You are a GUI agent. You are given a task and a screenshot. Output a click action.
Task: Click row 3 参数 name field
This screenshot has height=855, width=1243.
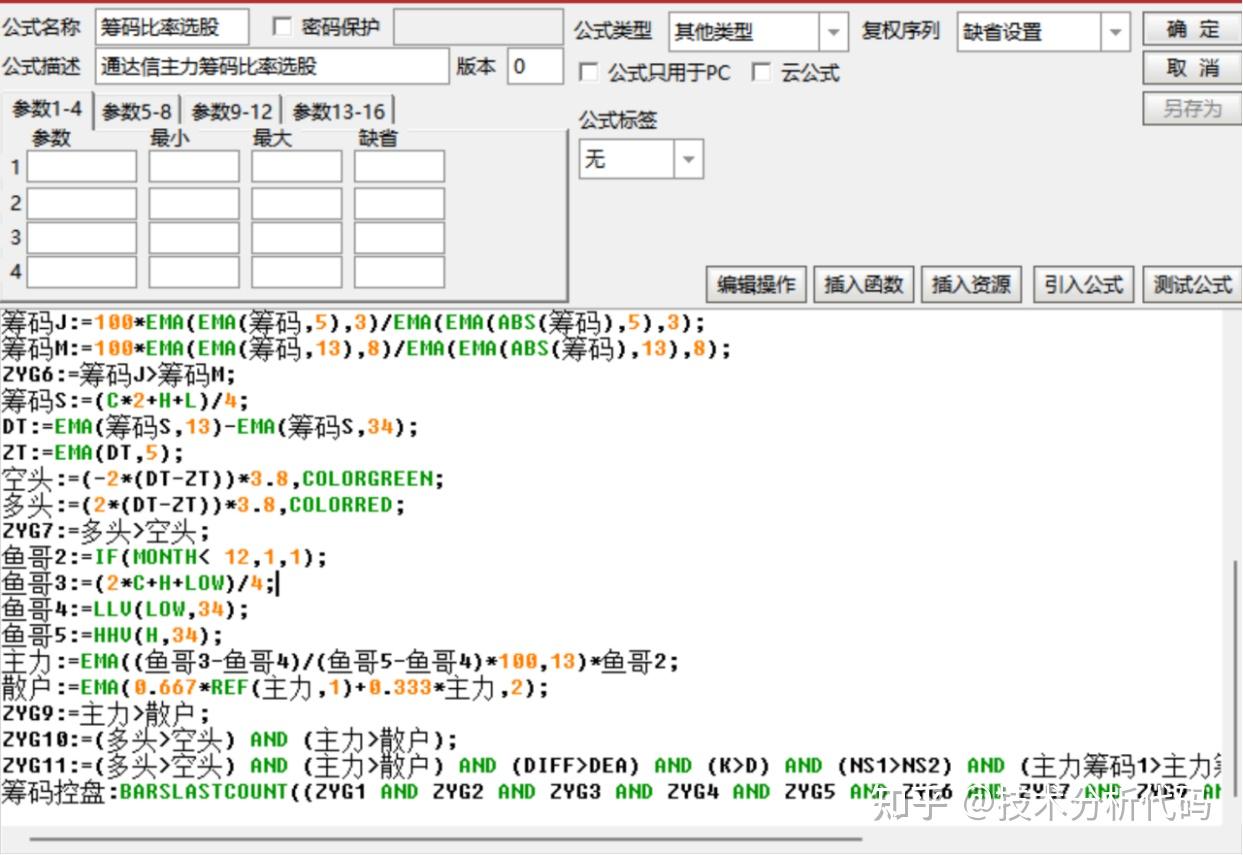81,237
